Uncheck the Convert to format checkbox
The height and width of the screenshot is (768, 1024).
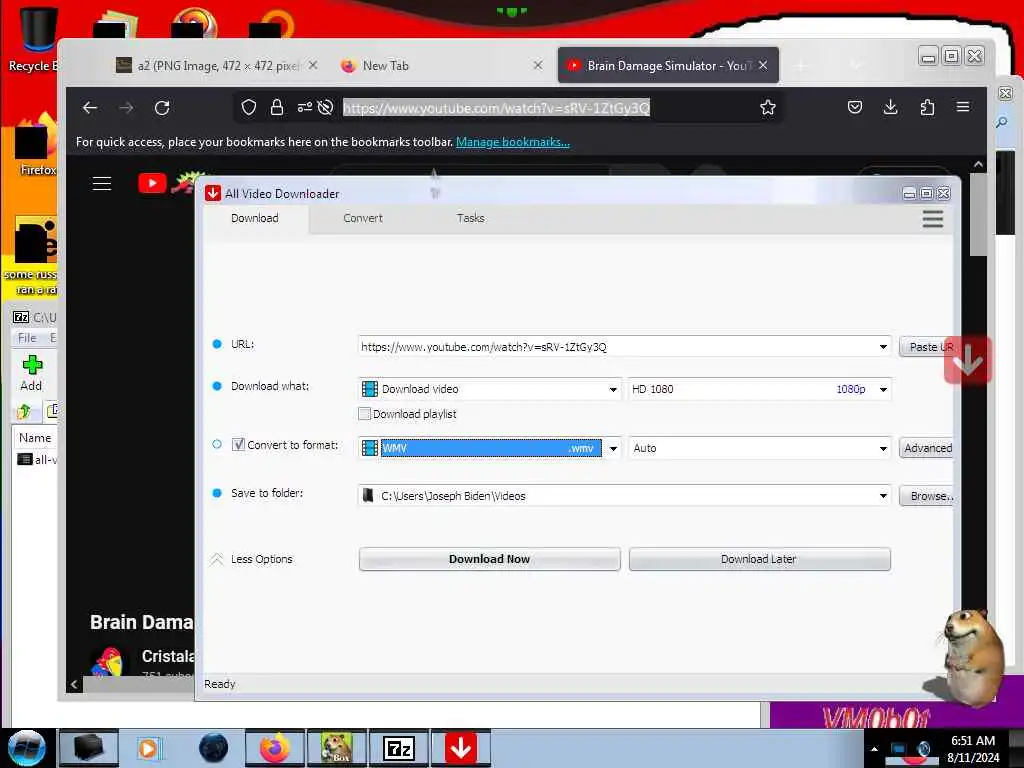point(238,444)
